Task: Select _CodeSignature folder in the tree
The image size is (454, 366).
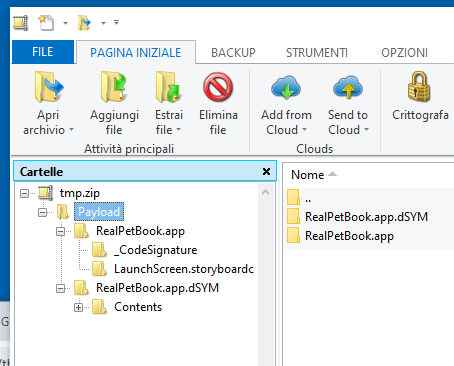Action: coord(155,250)
